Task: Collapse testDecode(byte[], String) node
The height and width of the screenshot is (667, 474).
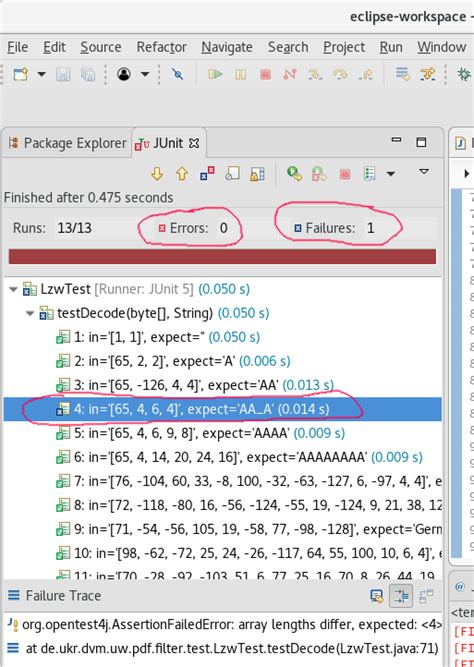Action: (30, 314)
